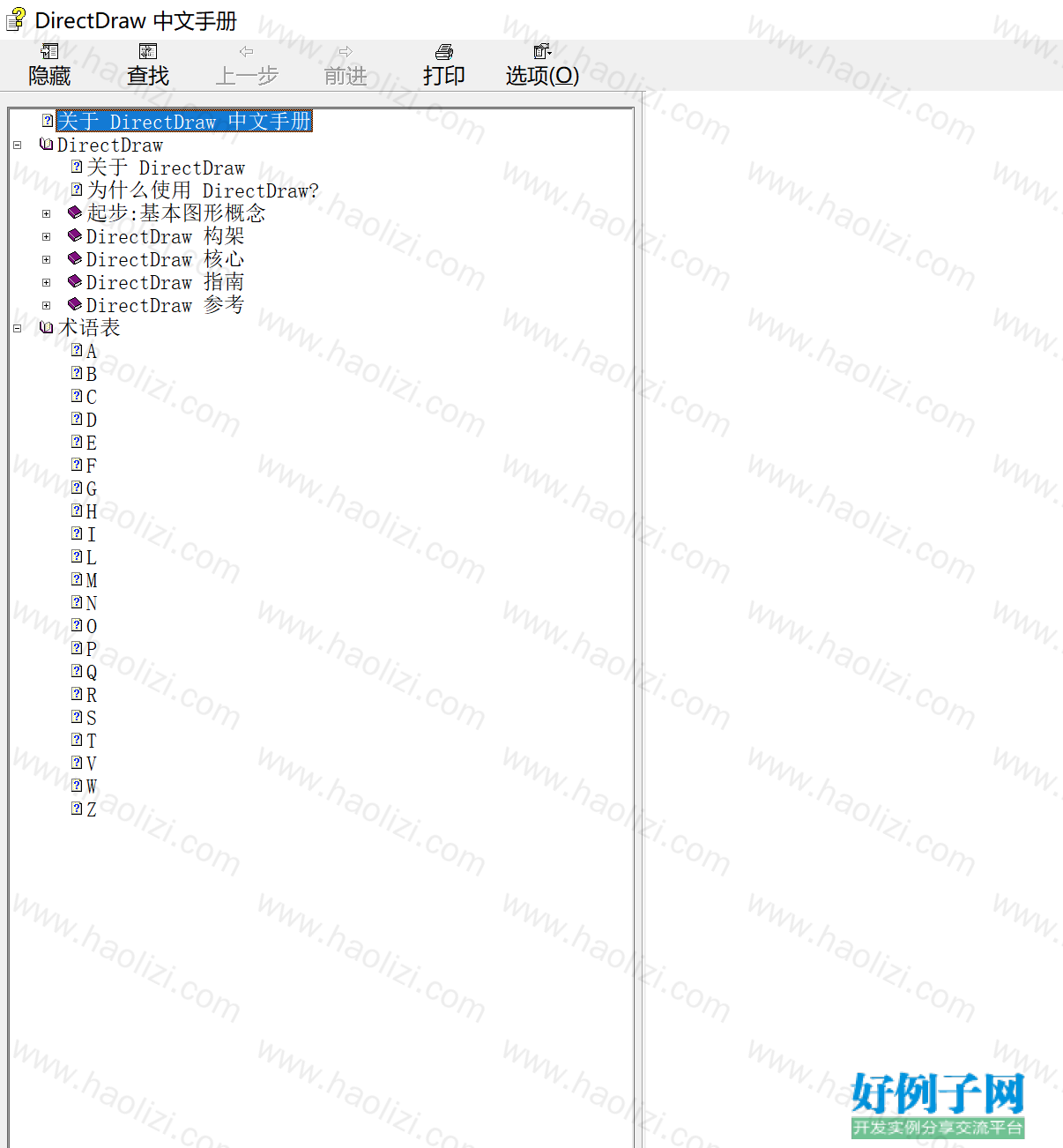
Task: Click the page icon of glossary G
Action: click(77, 488)
